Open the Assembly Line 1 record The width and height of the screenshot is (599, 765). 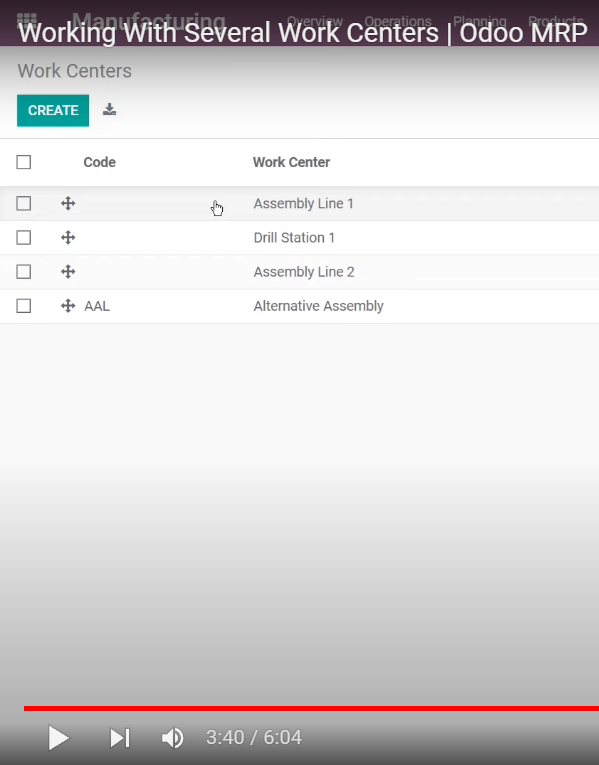pos(303,203)
